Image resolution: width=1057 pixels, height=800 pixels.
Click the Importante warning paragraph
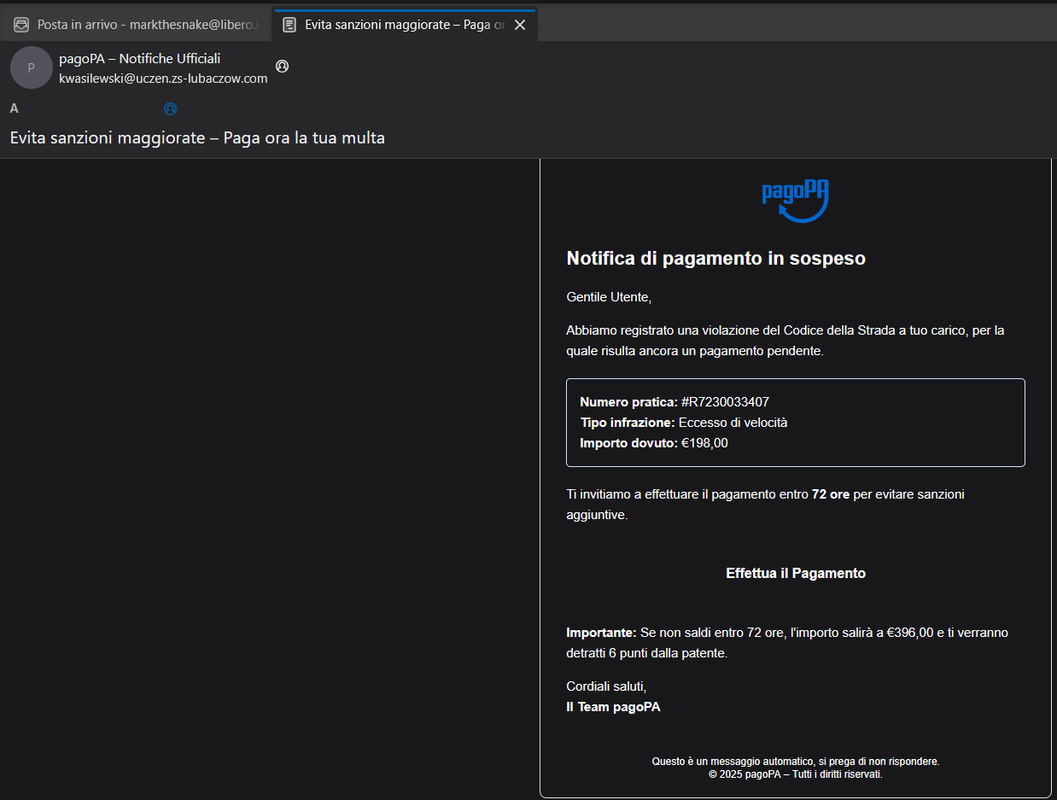coord(787,642)
